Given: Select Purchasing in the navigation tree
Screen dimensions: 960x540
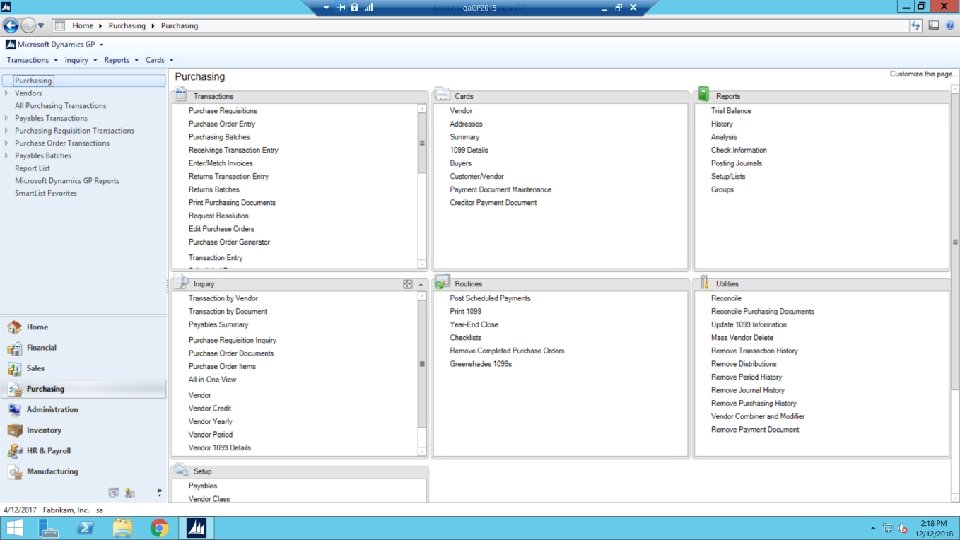Looking at the screenshot, I should click(33, 81).
